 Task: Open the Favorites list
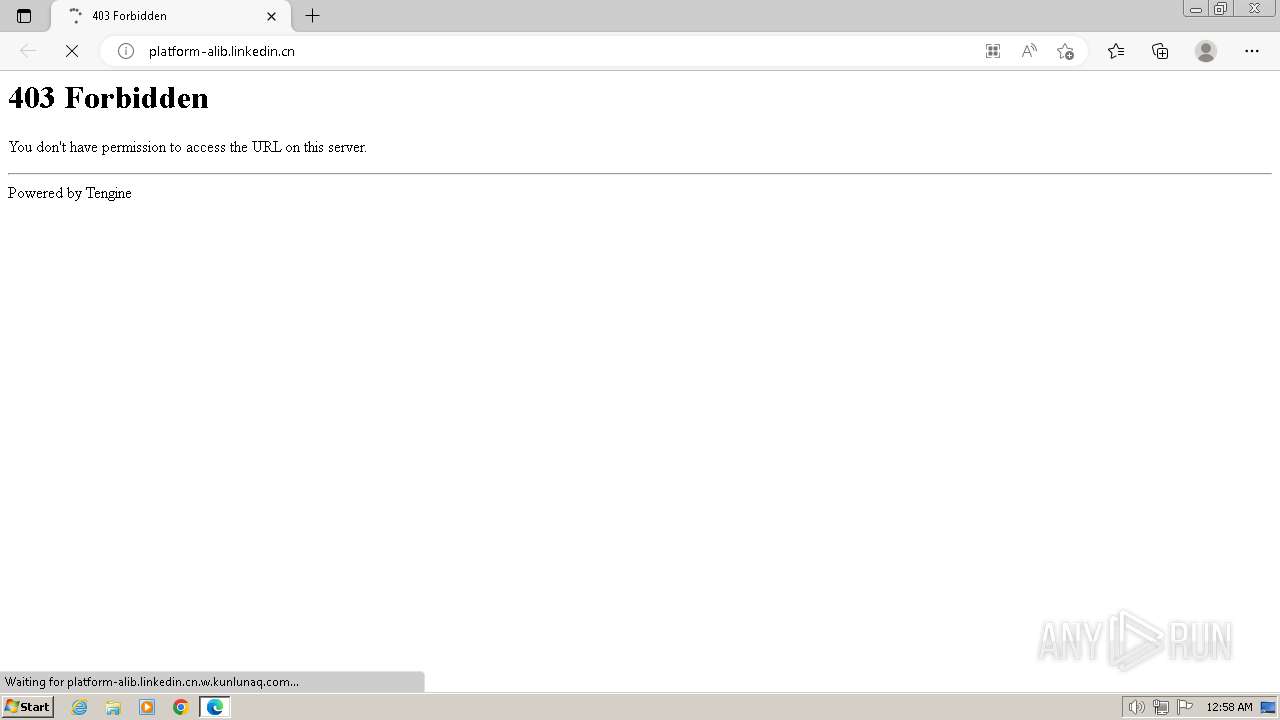(x=1116, y=51)
